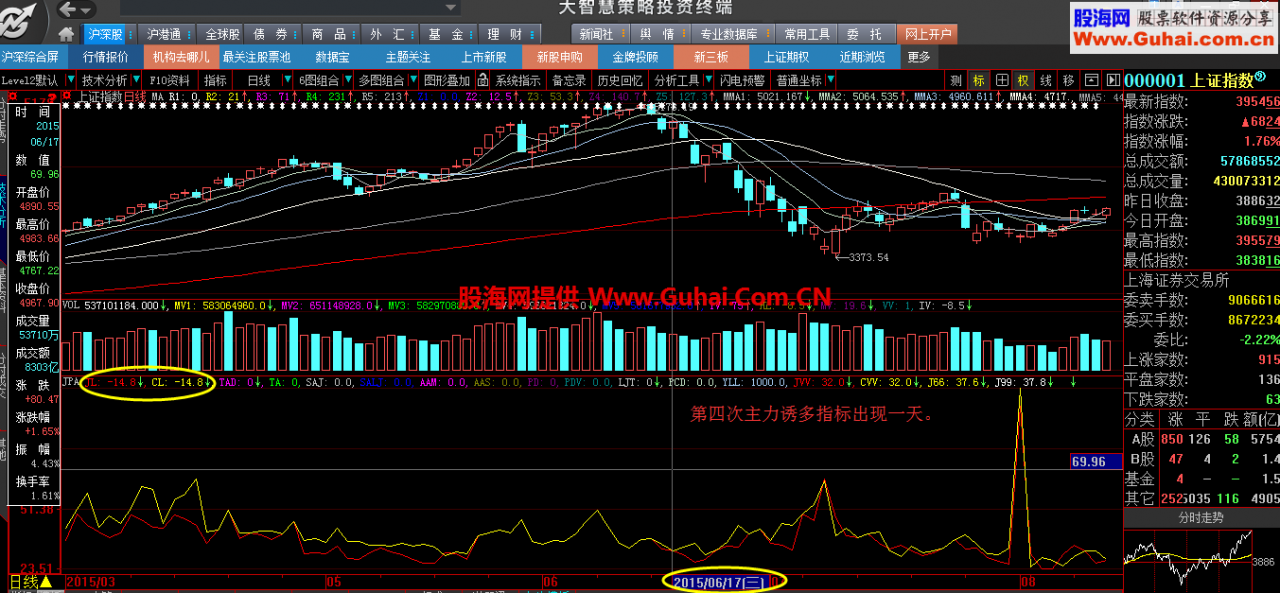Open 上证期权 sub-tab

(786, 57)
